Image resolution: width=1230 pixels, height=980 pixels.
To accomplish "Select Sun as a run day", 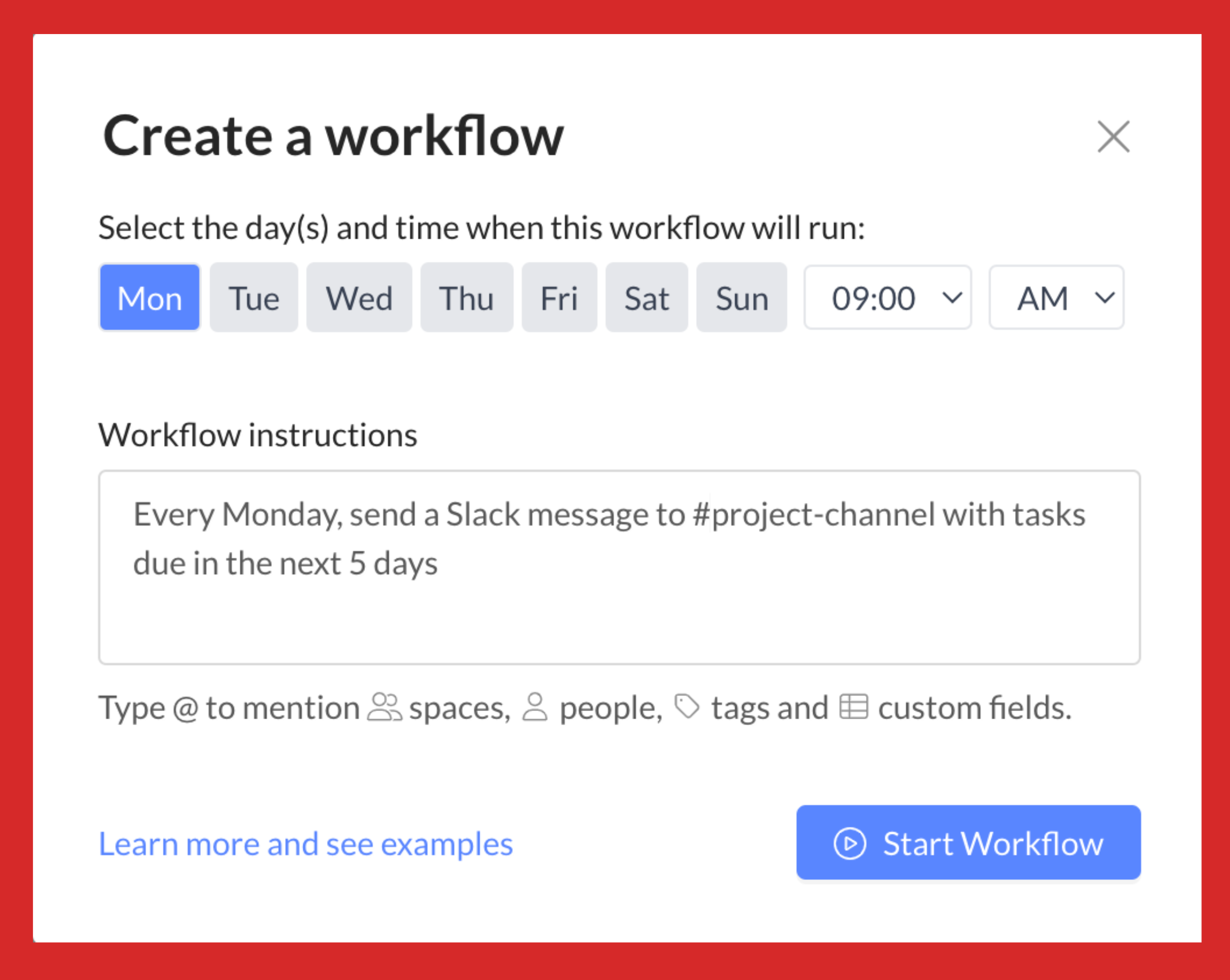I will (741, 297).
